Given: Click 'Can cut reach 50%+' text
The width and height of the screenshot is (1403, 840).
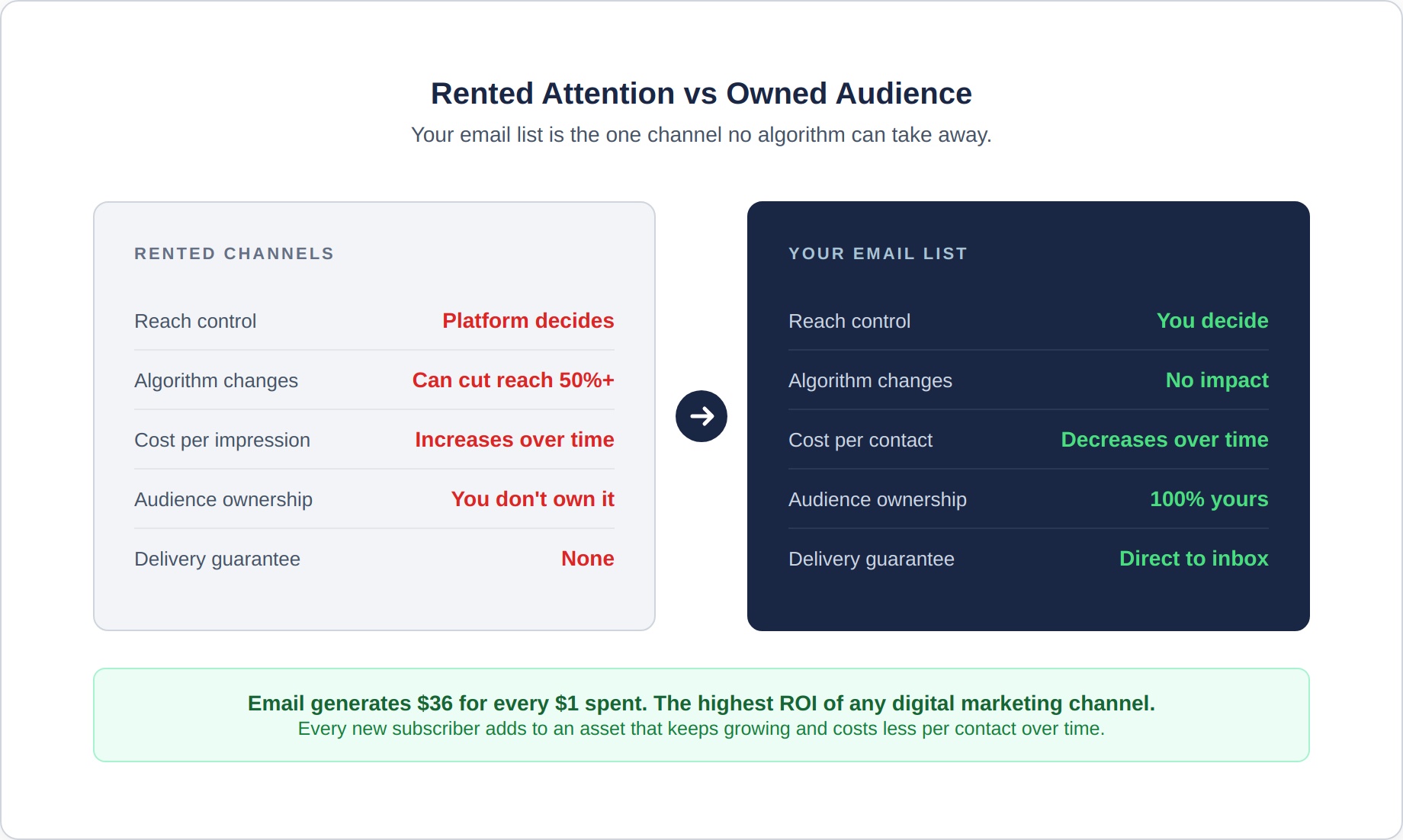Looking at the screenshot, I should tap(512, 380).
